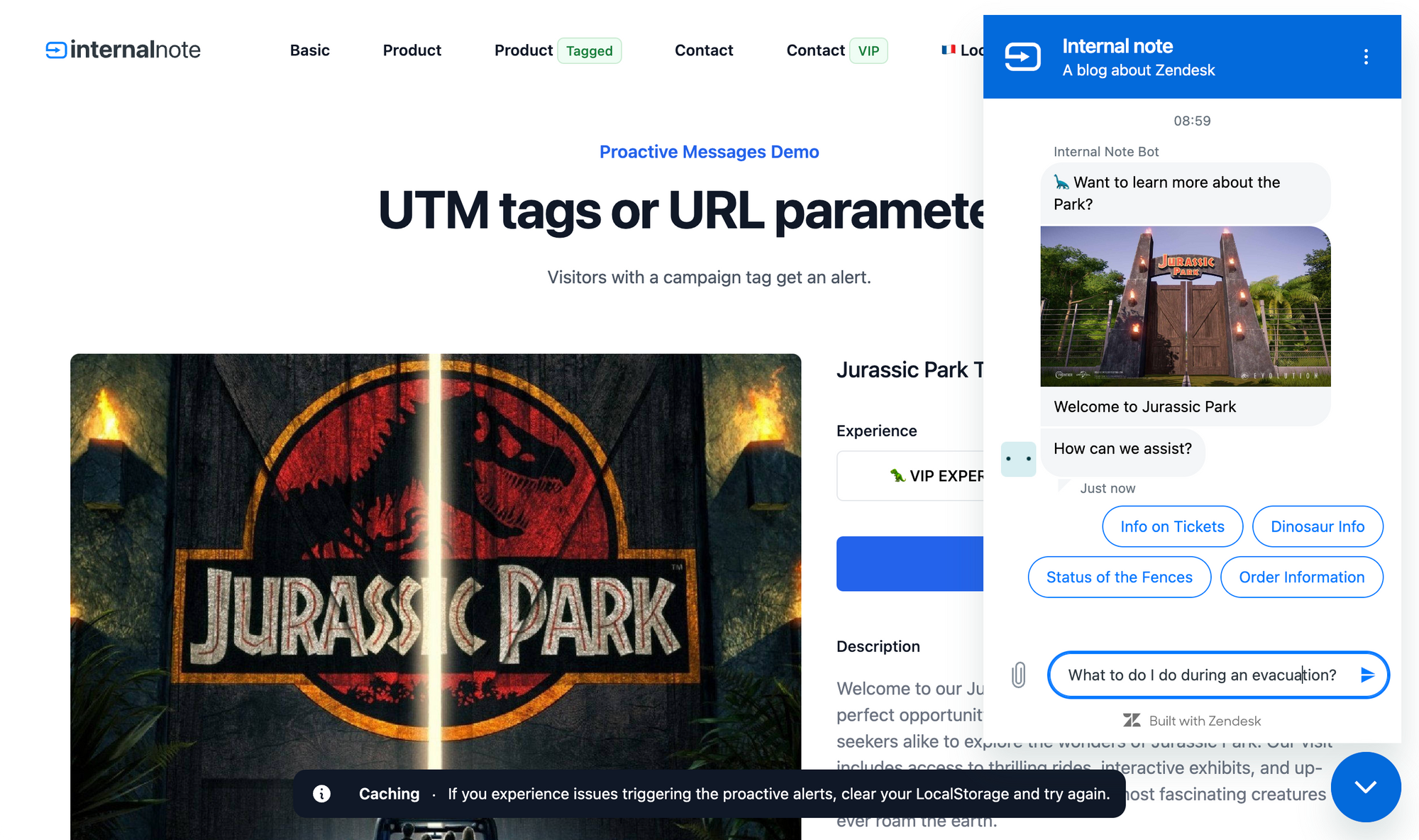Screen dimensions: 1419x840
Task: Click the Internal note chat header logo
Action: click(1022, 57)
